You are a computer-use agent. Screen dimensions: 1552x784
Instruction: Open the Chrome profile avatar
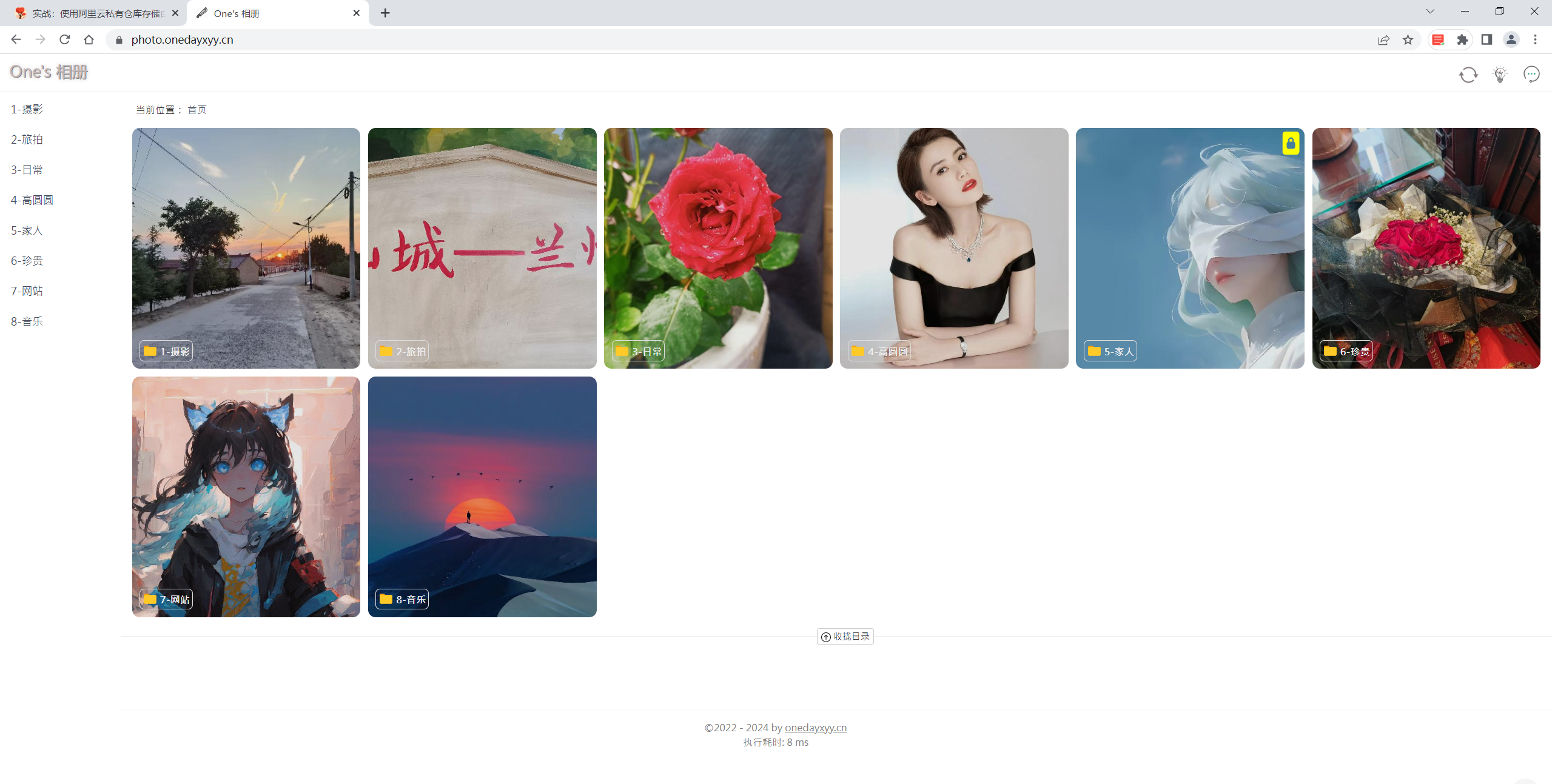(1511, 40)
